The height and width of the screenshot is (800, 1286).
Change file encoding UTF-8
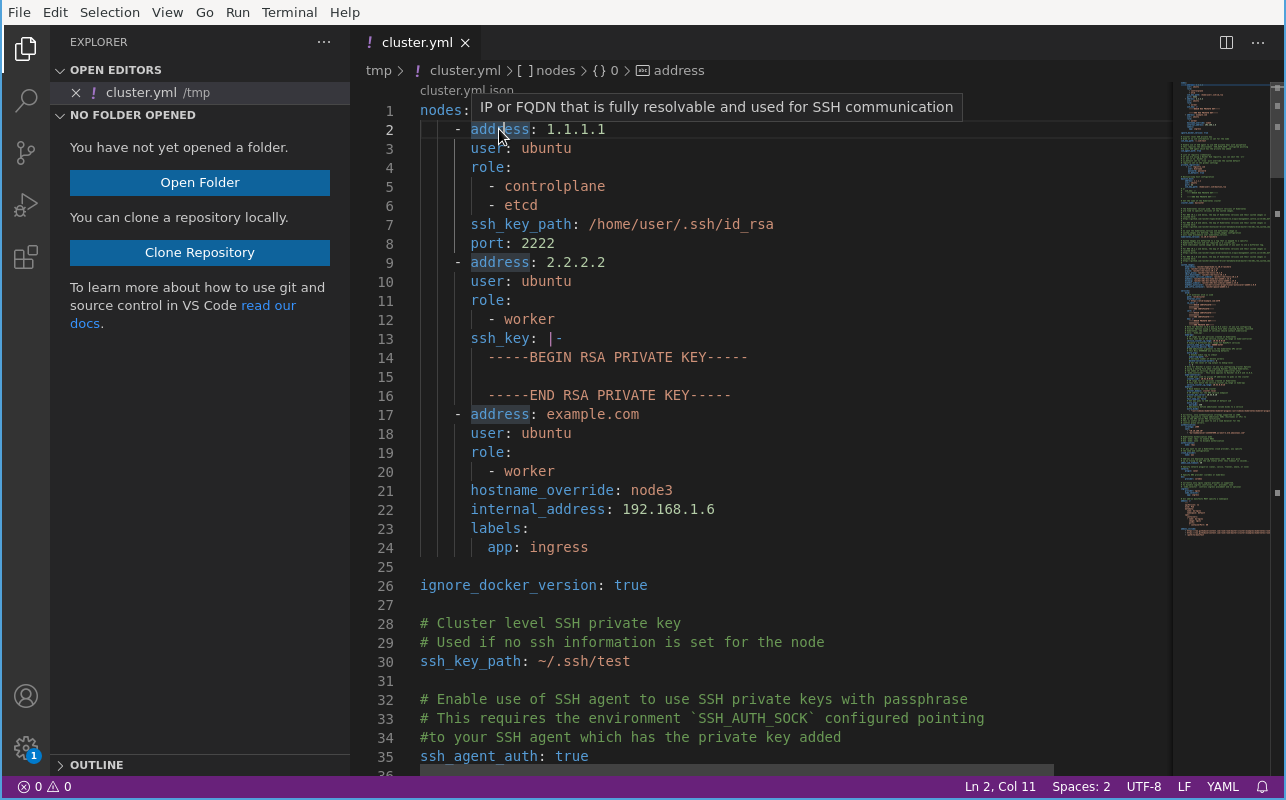click(1144, 787)
